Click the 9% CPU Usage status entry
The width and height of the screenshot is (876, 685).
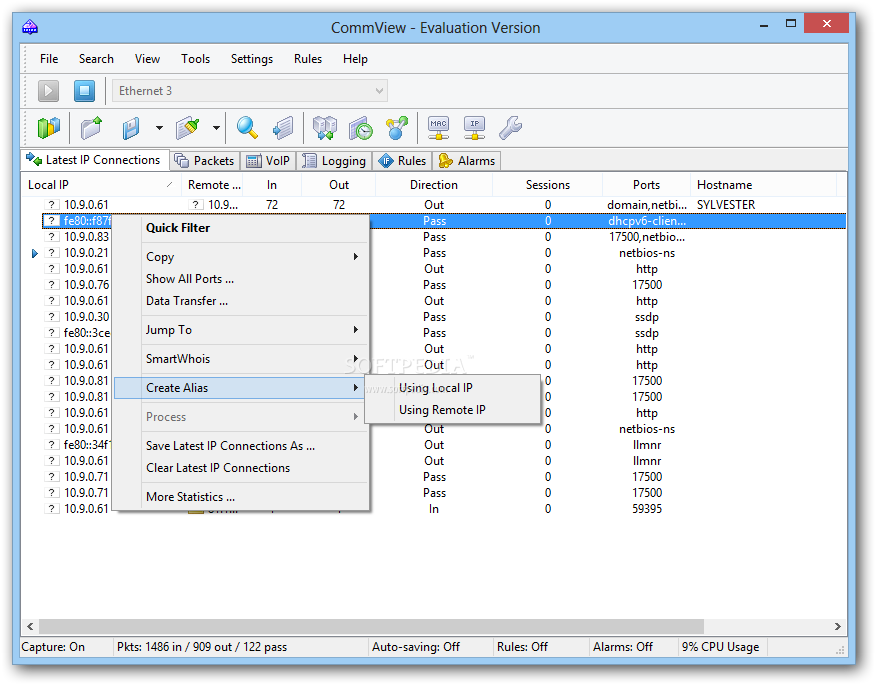(720, 647)
